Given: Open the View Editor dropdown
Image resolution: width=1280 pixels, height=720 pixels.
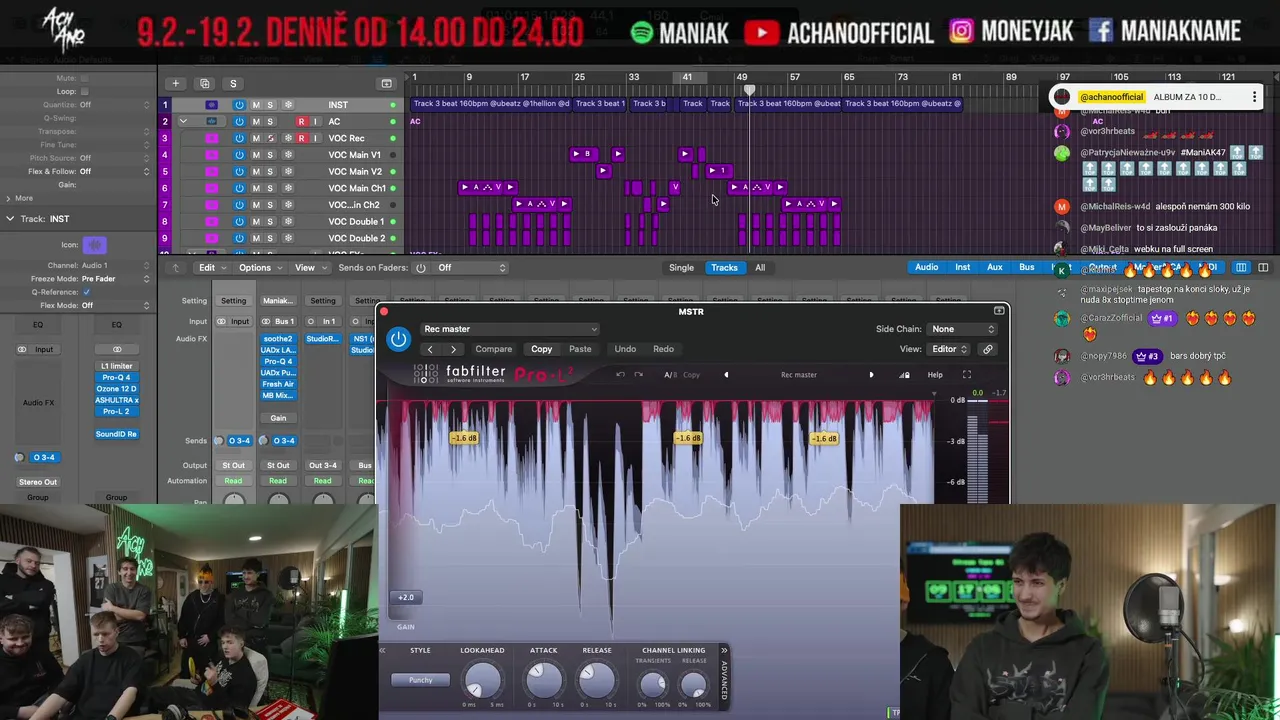Looking at the screenshot, I should pos(949,349).
